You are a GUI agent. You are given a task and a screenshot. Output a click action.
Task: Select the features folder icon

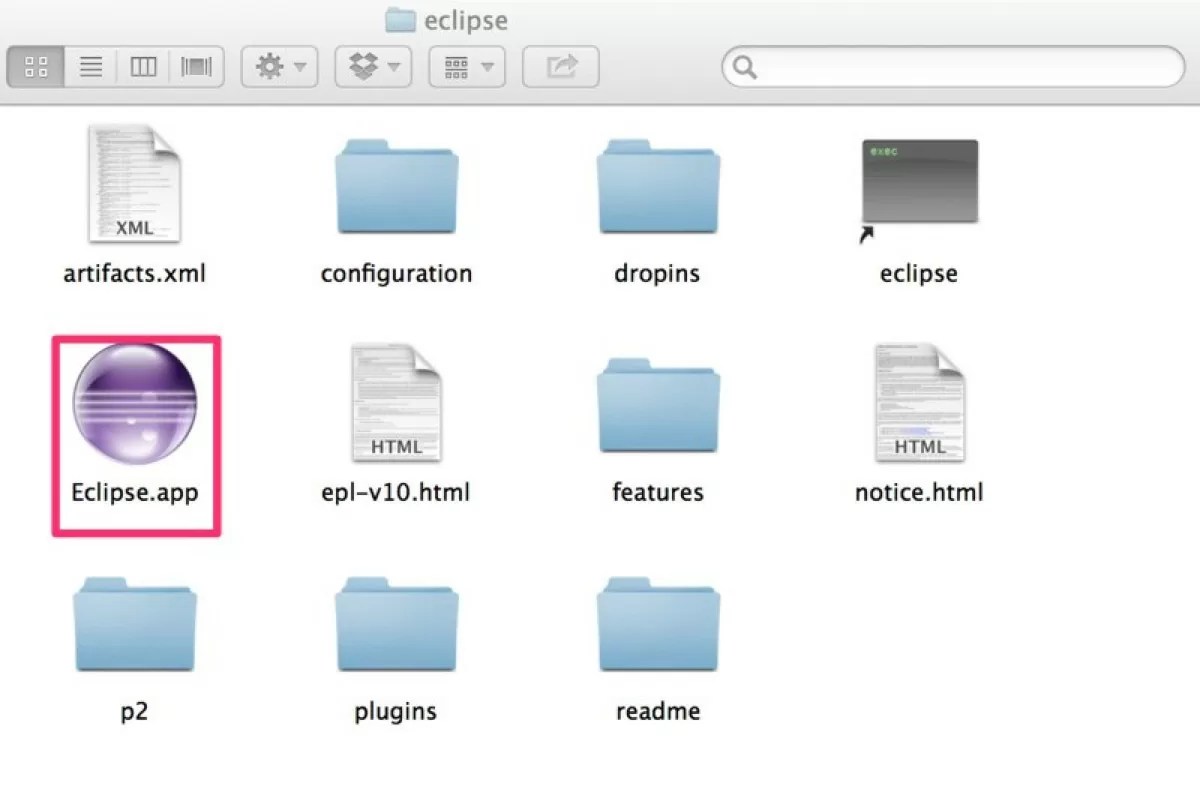(658, 407)
